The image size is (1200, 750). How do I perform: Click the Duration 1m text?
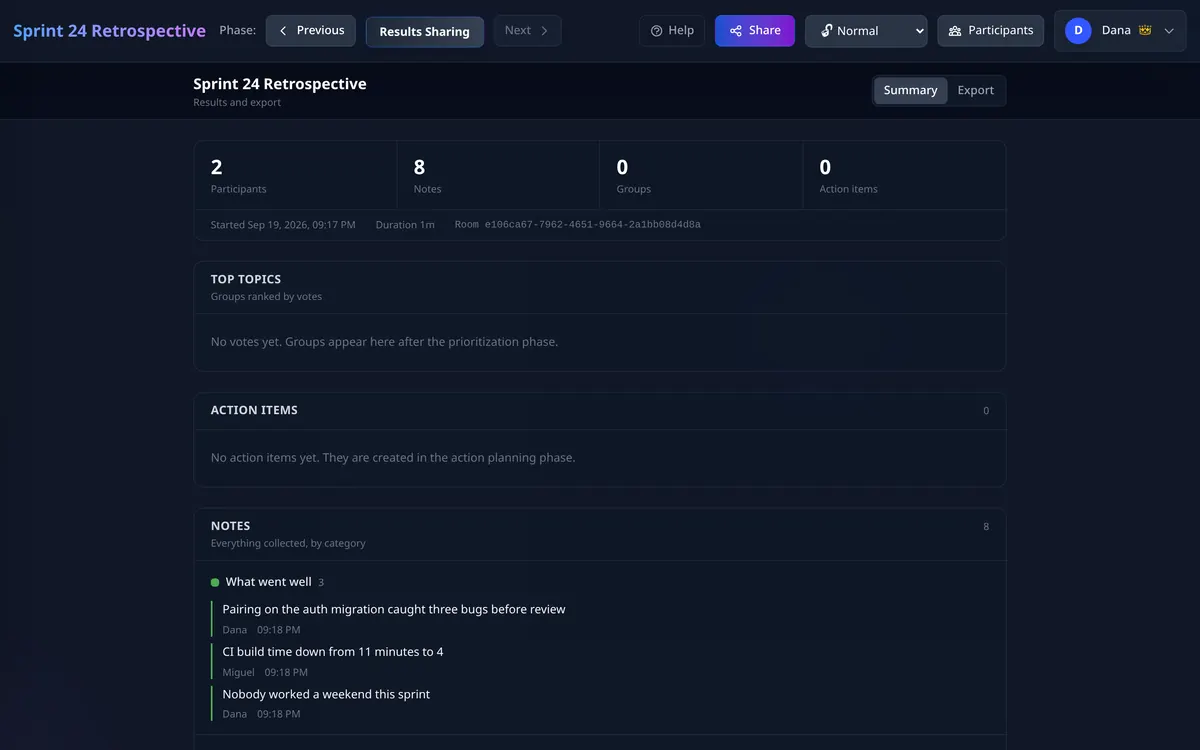[405, 225]
